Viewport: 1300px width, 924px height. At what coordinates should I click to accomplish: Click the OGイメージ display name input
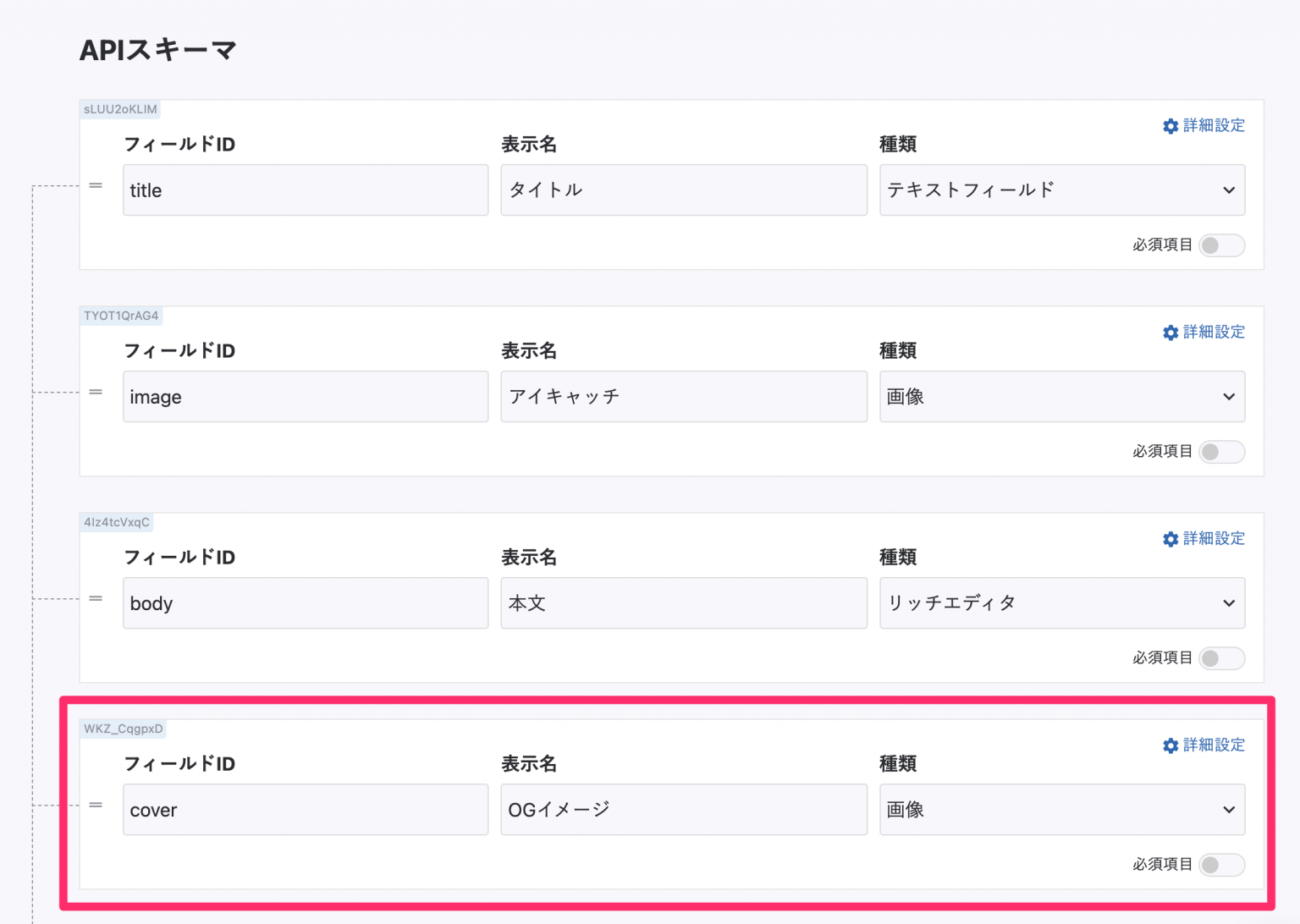684,810
